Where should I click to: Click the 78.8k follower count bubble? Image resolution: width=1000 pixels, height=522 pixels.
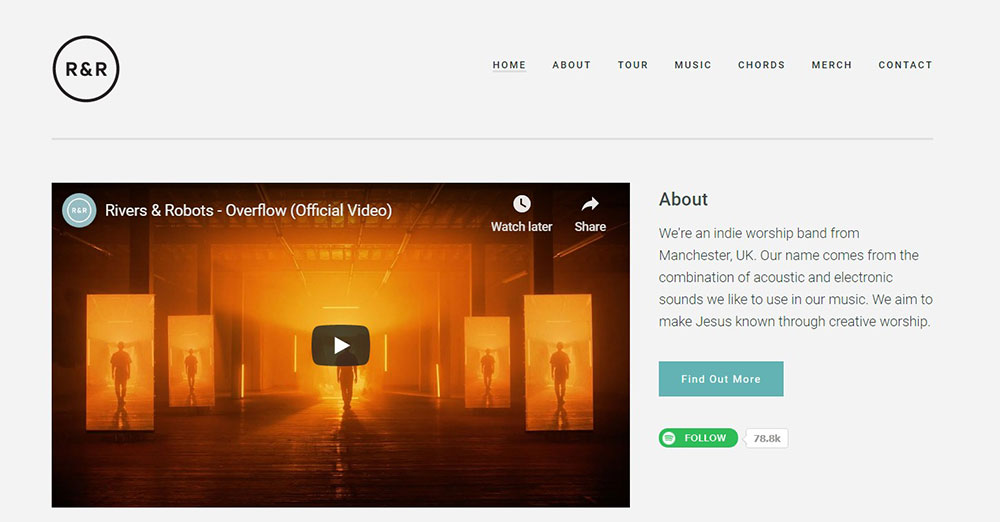[x=767, y=438]
